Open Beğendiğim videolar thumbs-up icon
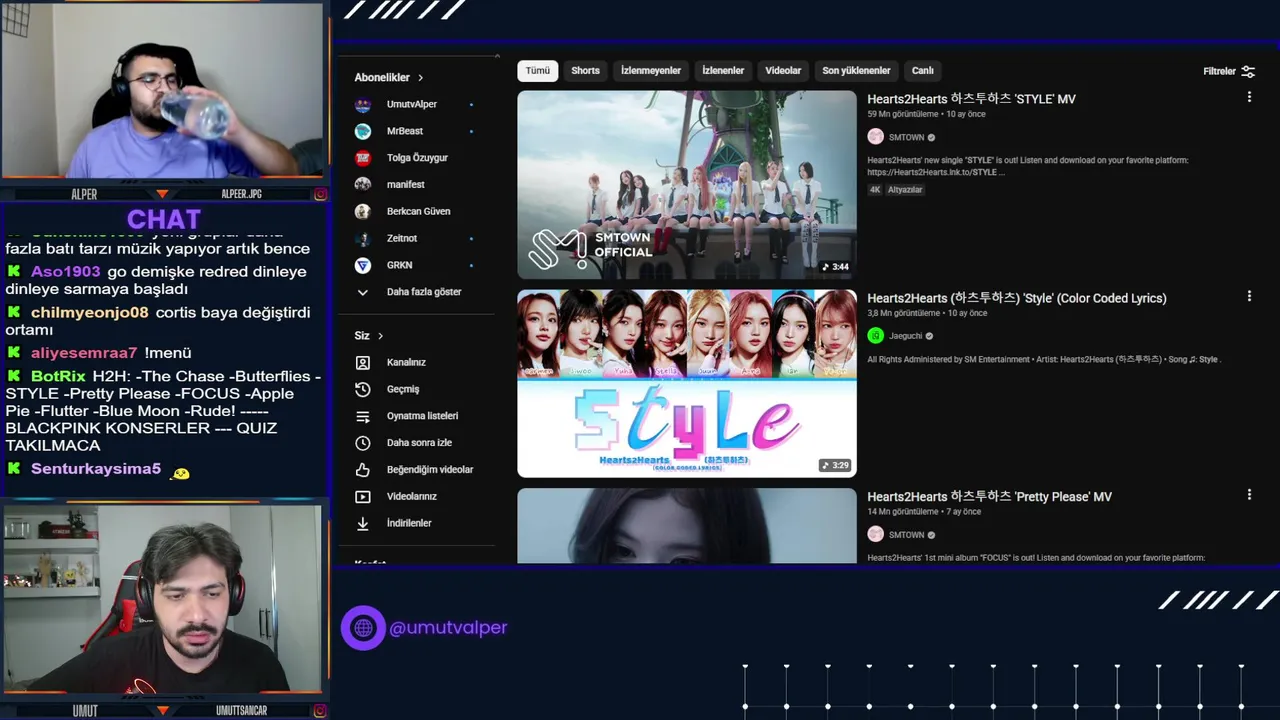Image resolution: width=1280 pixels, height=720 pixels. (363, 469)
